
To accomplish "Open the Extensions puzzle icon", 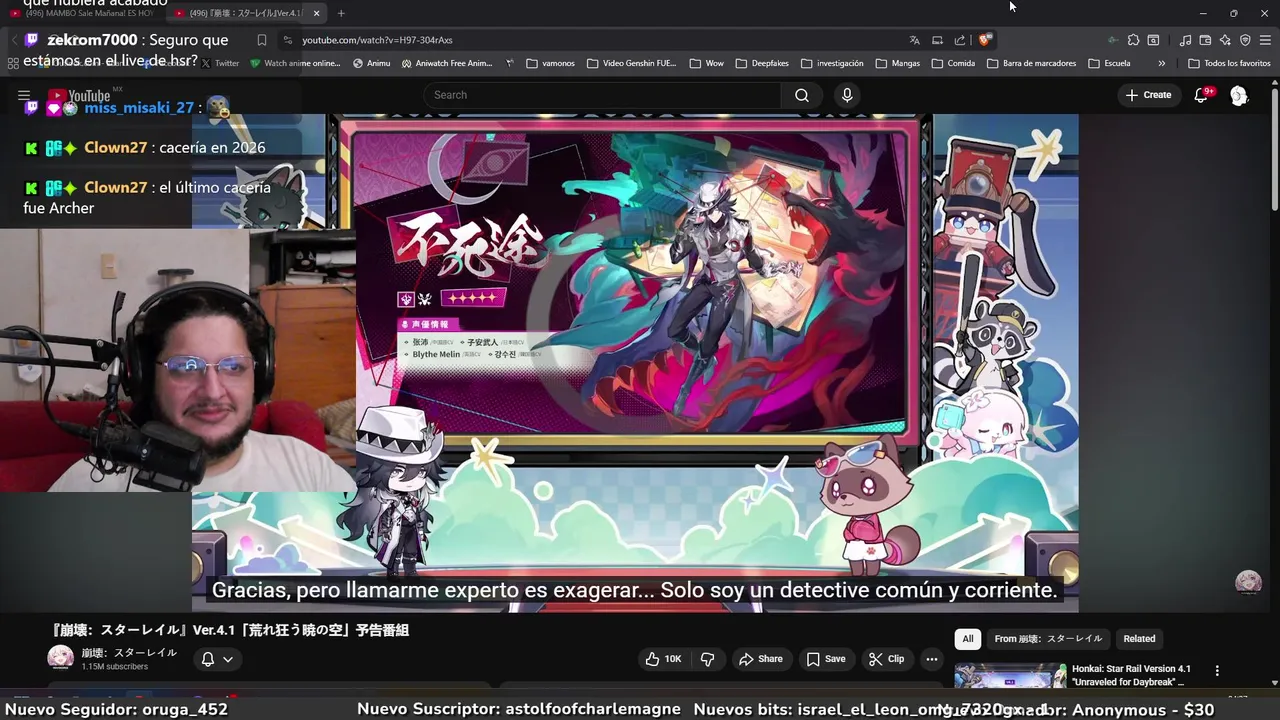I will coord(1133,40).
